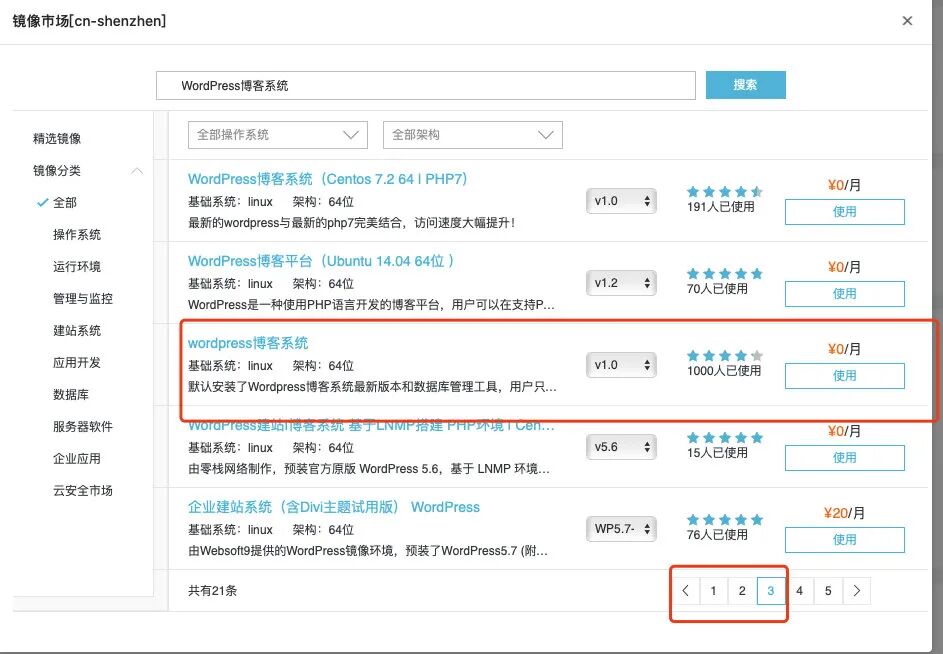Open the 全部架构 dropdown
This screenshot has height=654, width=943.
point(473,135)
